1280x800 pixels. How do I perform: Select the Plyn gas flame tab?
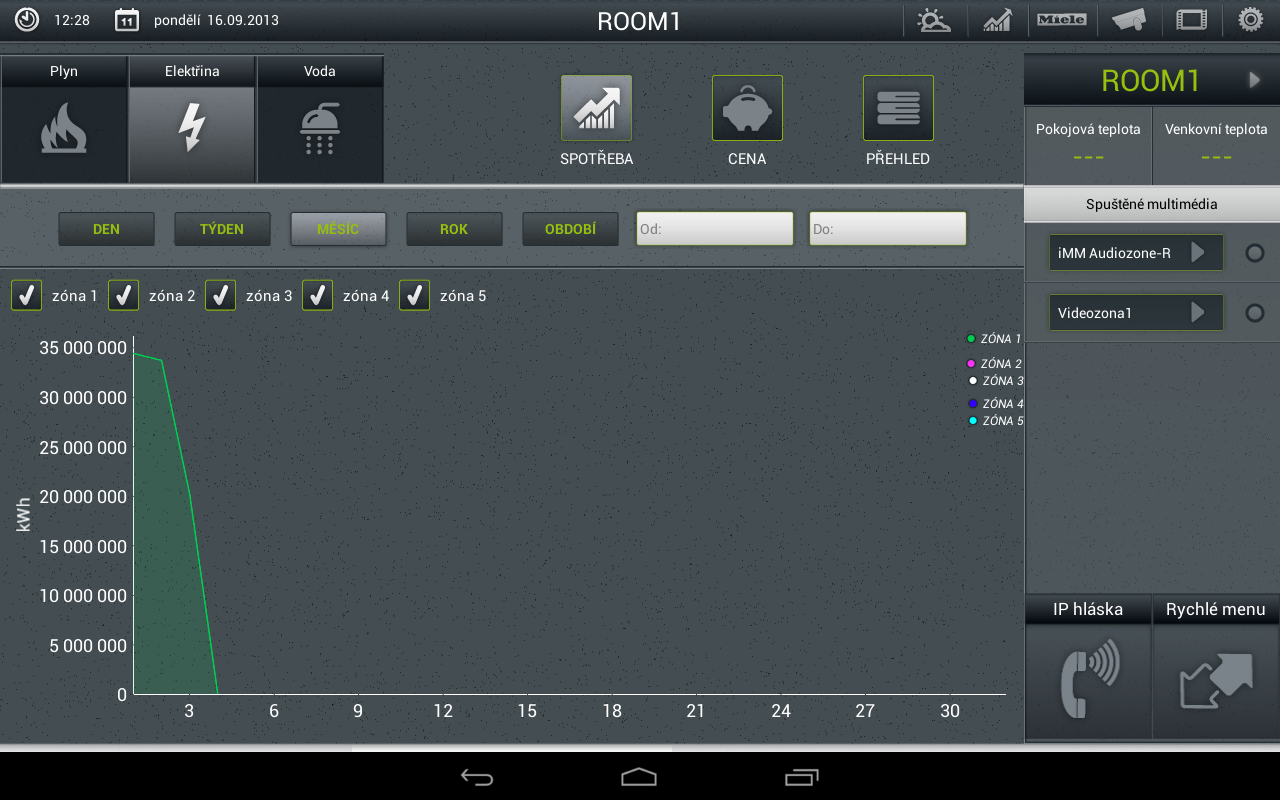coord(64,119)
